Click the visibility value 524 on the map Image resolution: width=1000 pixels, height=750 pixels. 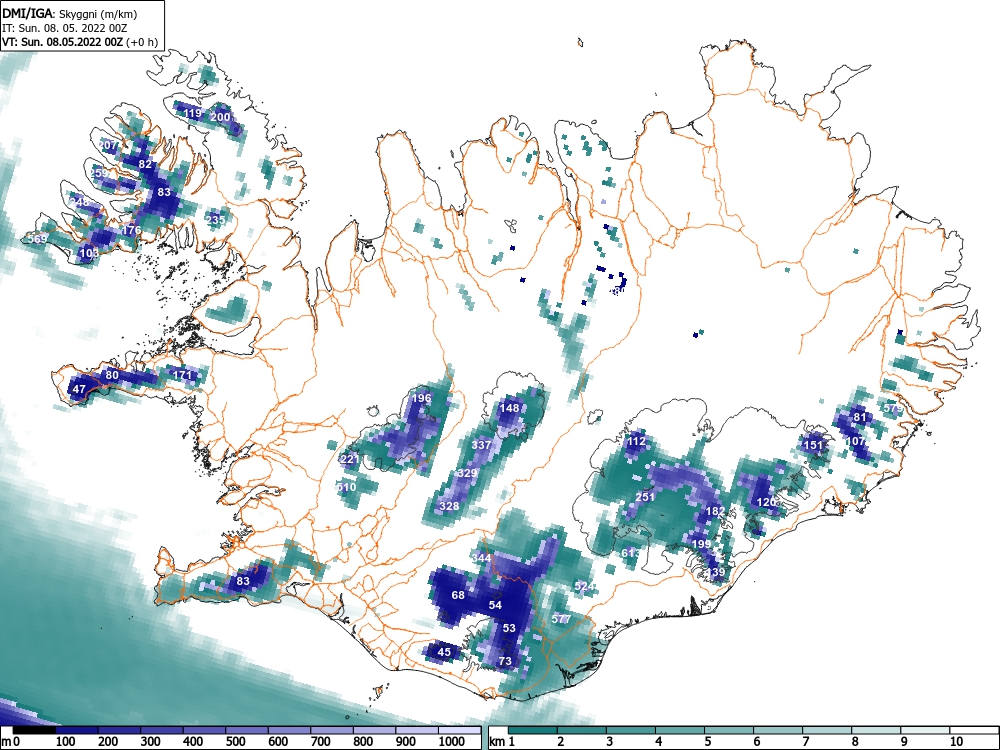point(584,586)
